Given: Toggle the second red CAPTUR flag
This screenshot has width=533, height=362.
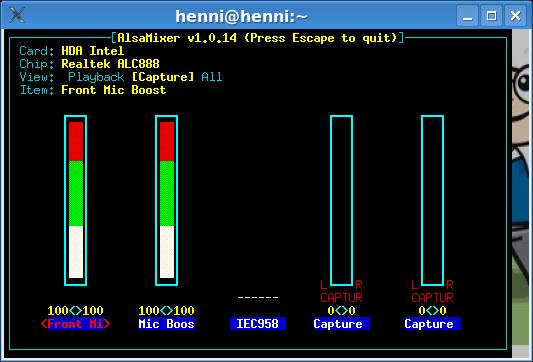Looking at the screenshot, I should [x=432, y=298].
